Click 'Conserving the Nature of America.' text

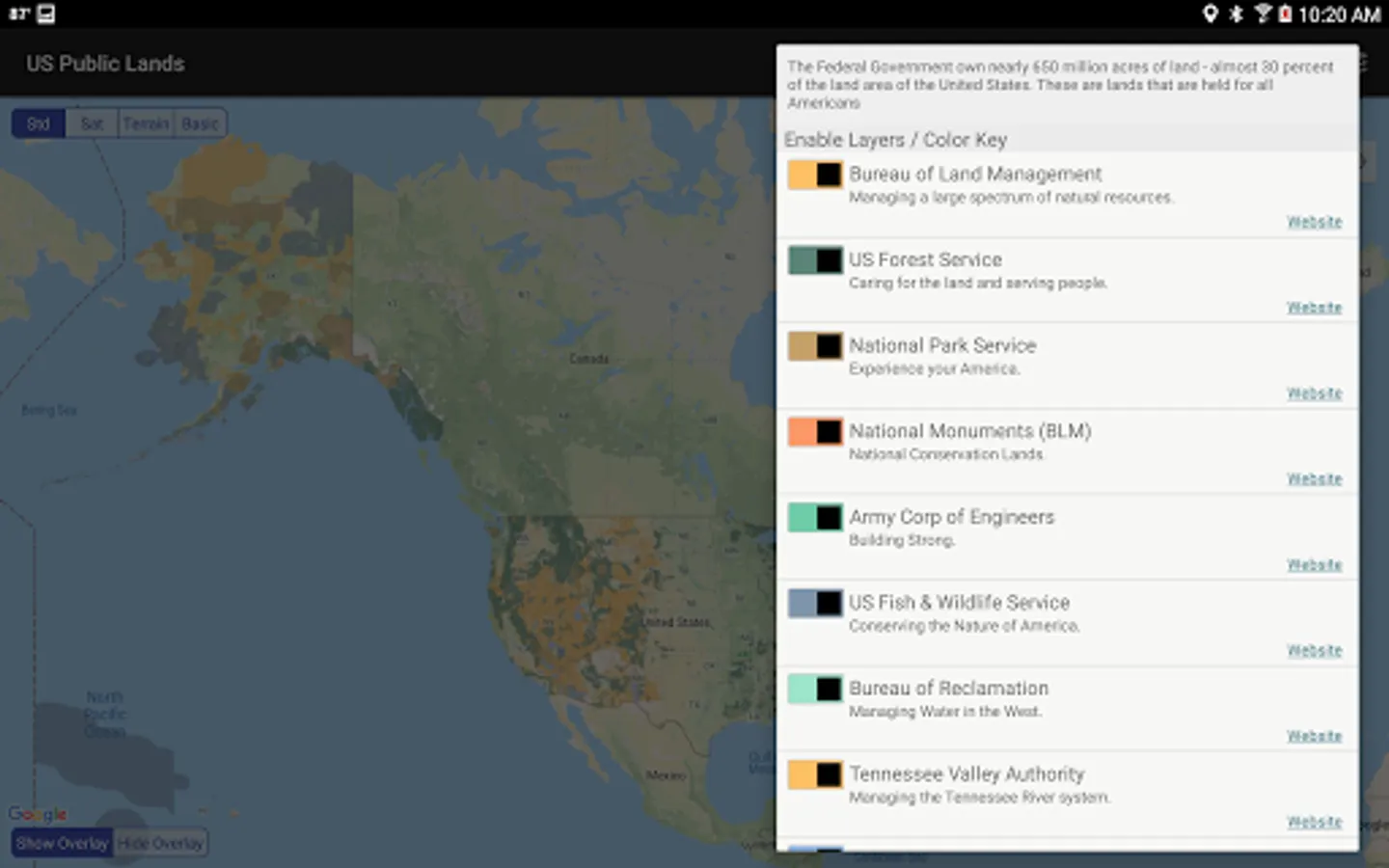964,626
